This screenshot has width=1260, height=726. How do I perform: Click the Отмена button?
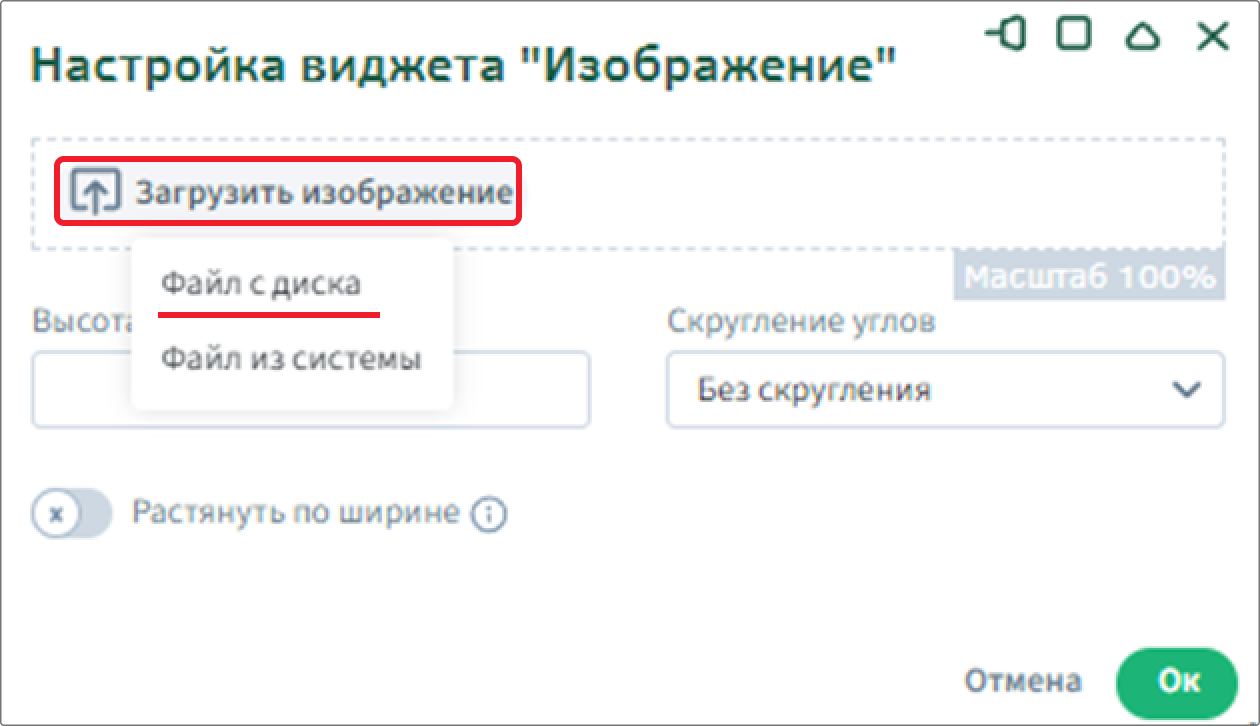coord(1022,681)
